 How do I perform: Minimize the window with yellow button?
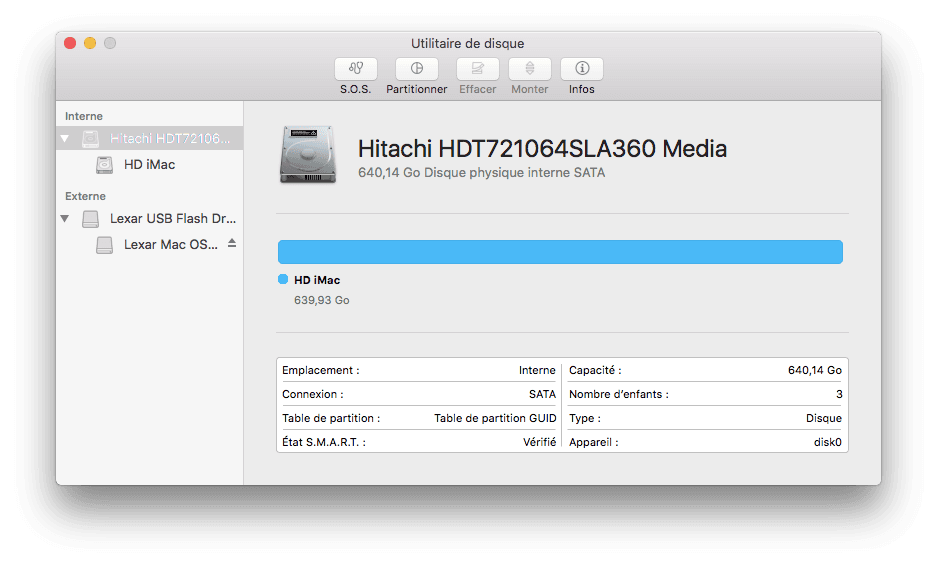click(x=90, y=43)
